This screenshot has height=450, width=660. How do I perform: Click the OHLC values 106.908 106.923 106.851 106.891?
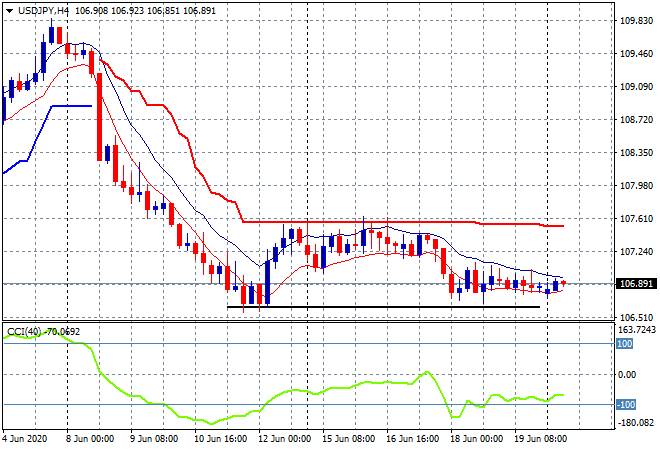[x=145, y=11]
